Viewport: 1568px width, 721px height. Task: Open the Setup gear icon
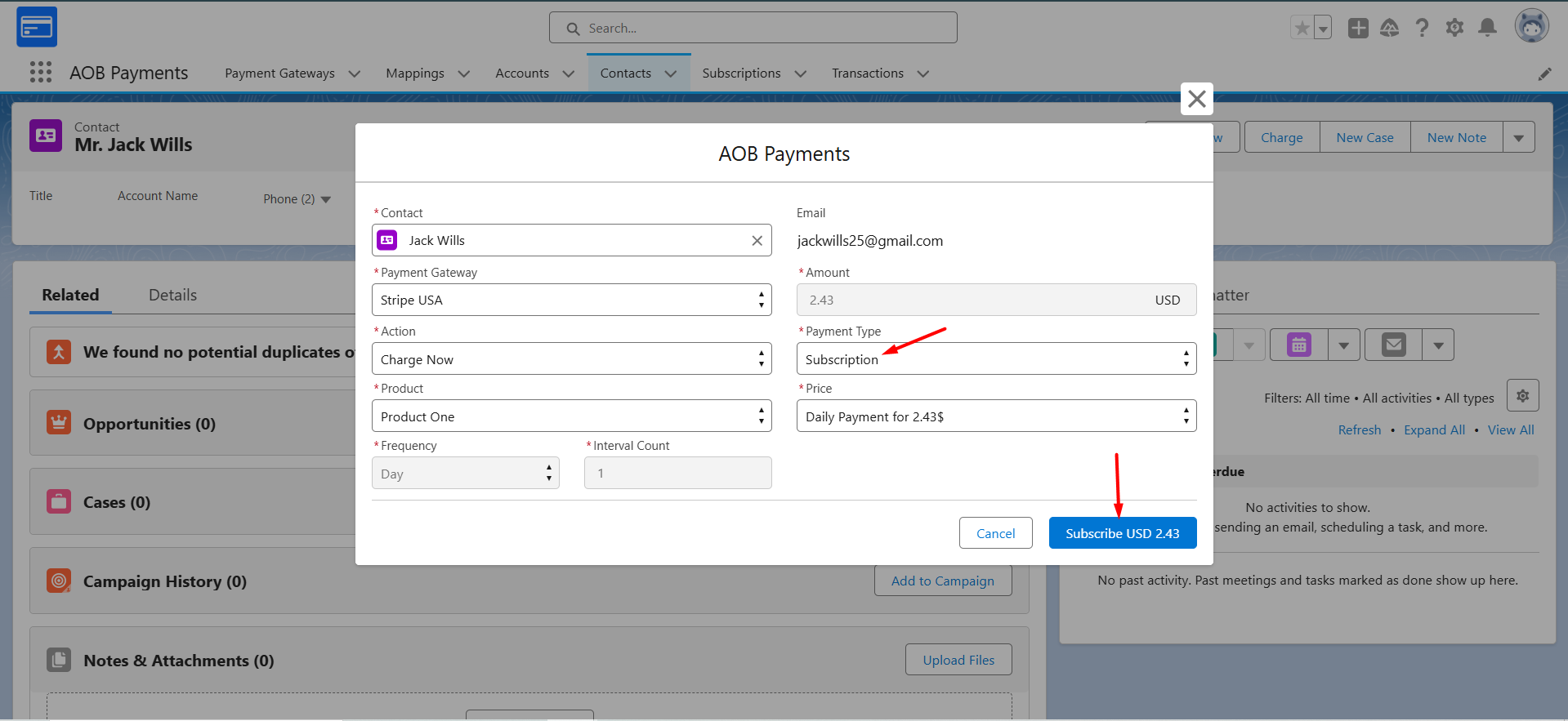[1454, 29]
